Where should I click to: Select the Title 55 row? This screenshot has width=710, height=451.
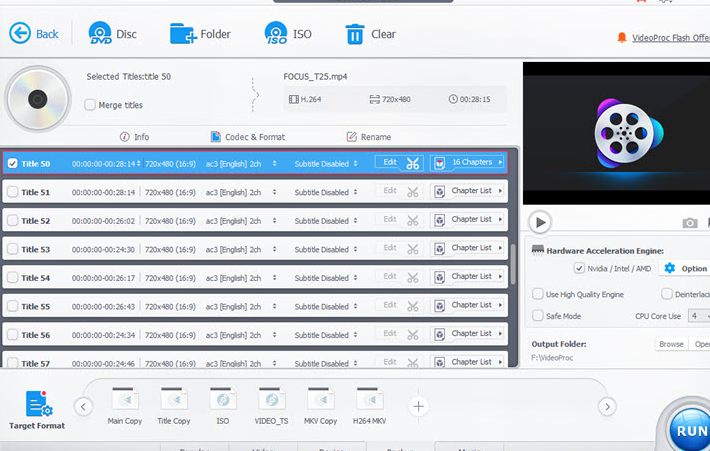(x=255, y=306)
